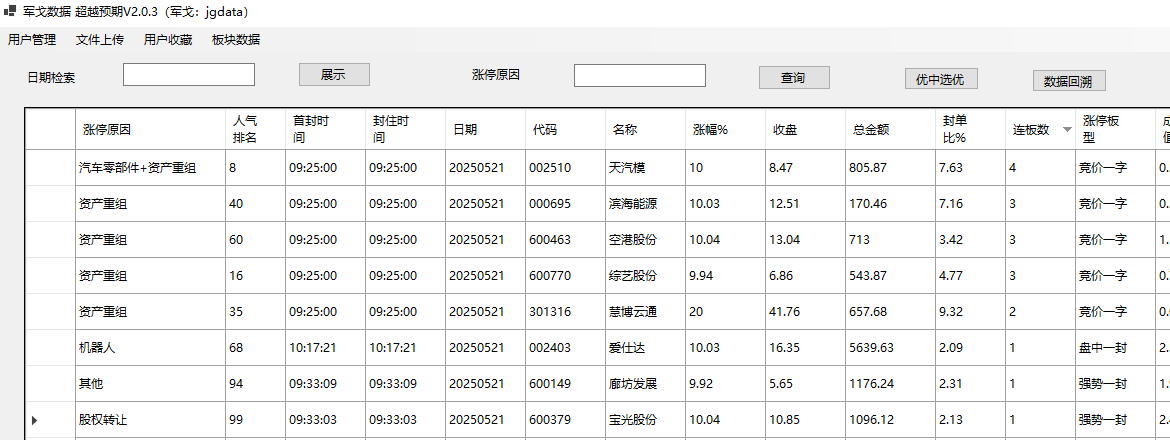Select stock code 000695 cell
The width and height of the screenshot is (1170, 440).
coord(565,204)
